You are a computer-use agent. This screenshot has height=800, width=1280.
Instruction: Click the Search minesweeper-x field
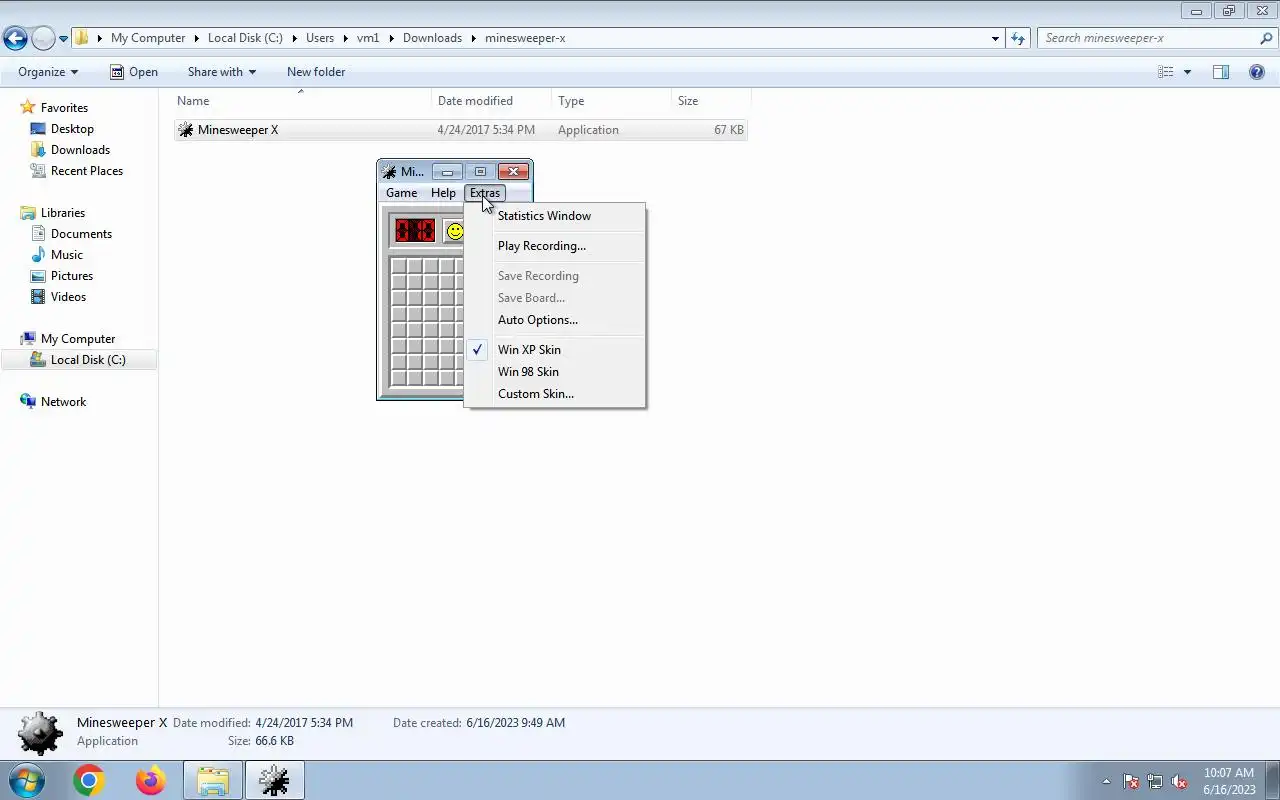coord(1148,38)
